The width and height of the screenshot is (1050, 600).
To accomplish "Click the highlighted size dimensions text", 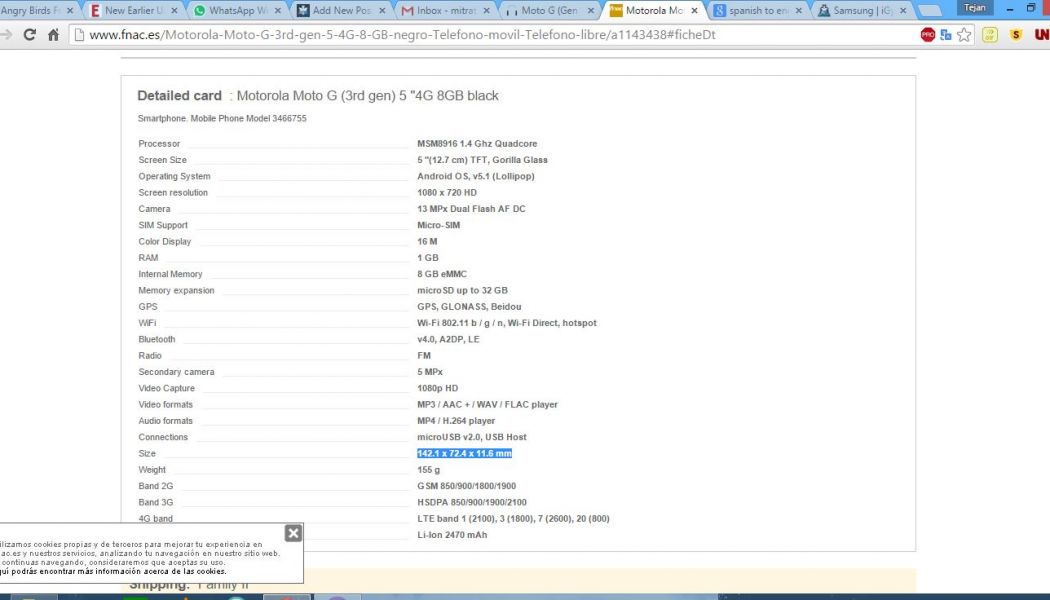I will (464, 453).
